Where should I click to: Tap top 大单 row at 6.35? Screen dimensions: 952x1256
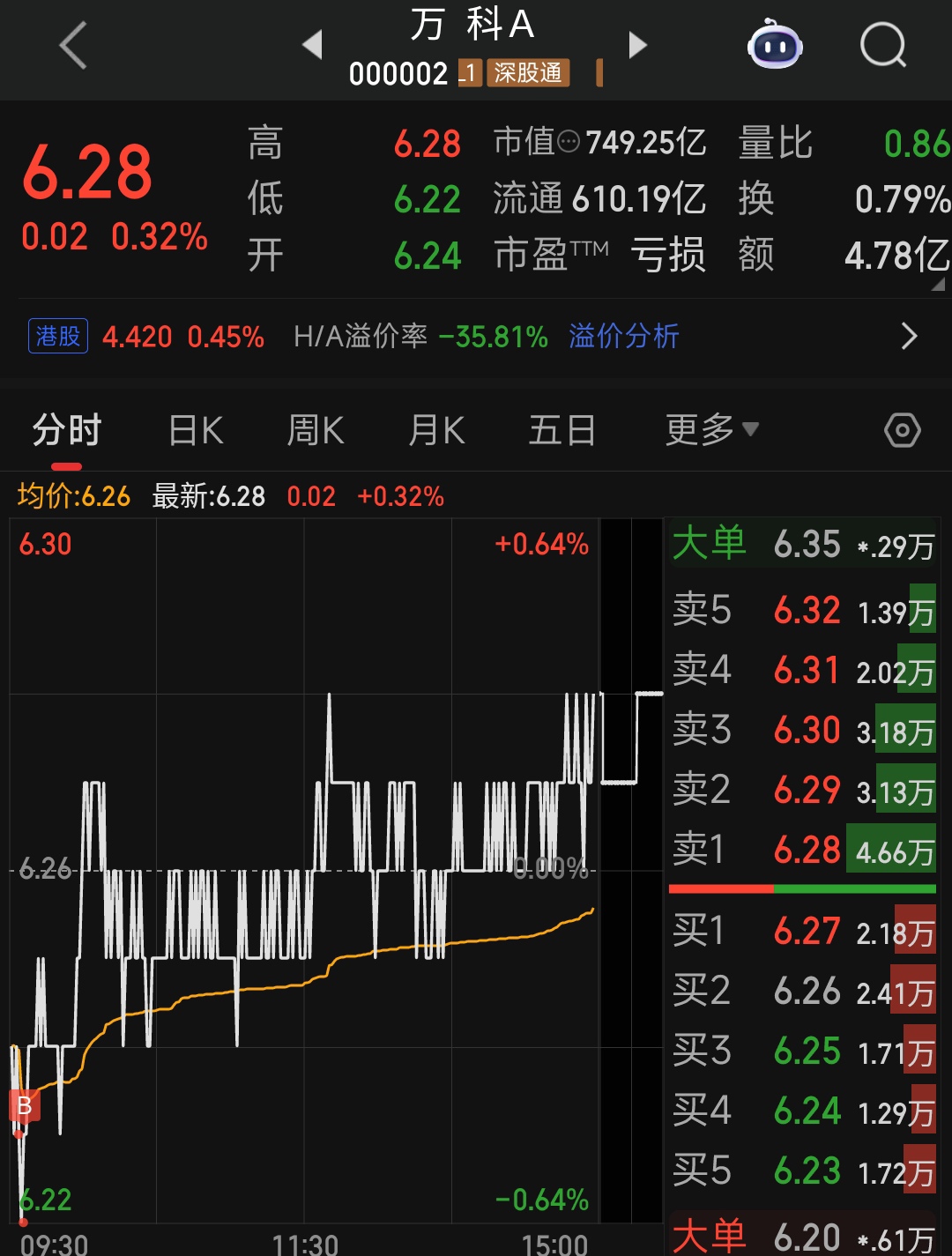click(803, 544)
